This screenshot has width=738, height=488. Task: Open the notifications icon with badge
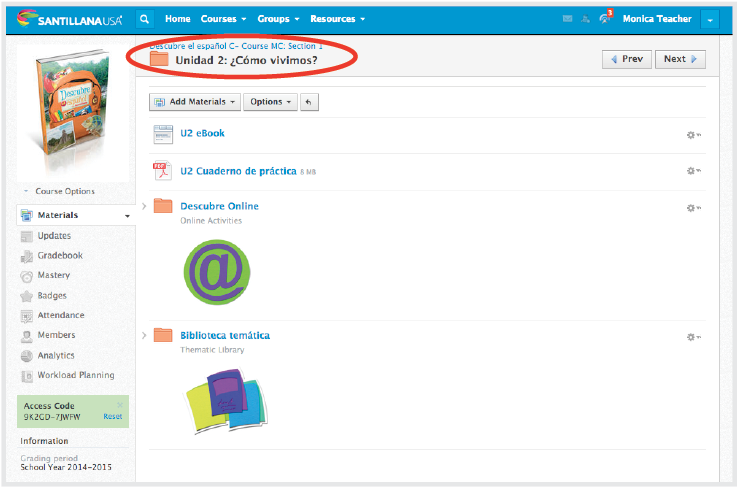605,17
